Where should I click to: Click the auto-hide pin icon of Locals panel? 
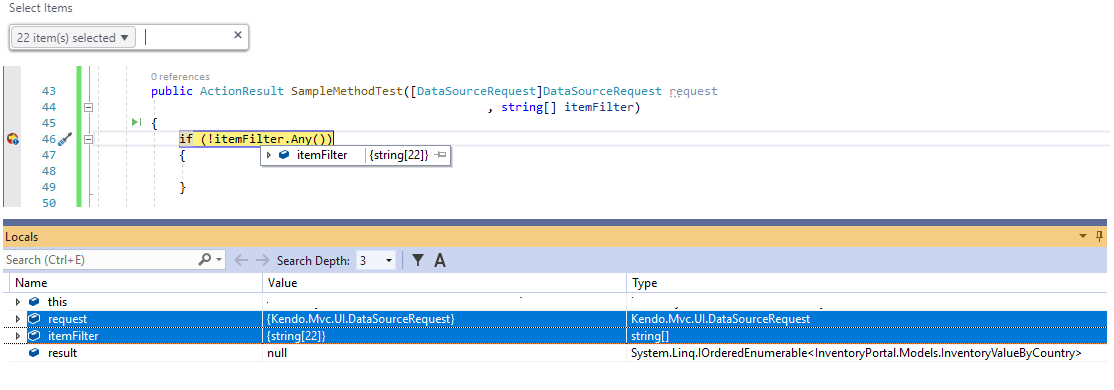point(1100,236)
